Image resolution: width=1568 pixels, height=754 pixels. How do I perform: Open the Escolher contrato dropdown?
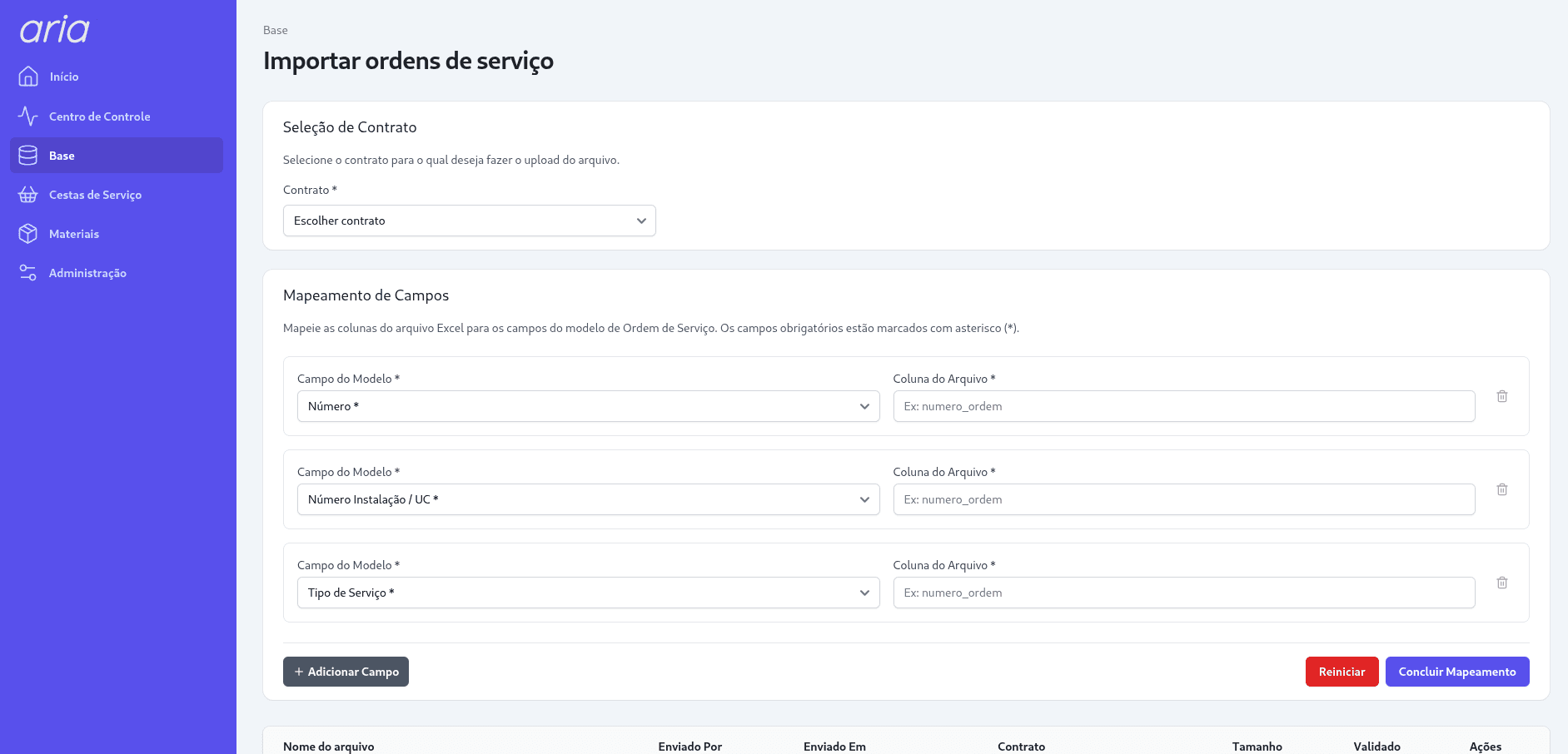pyautogui.click(x=469, y=221)
